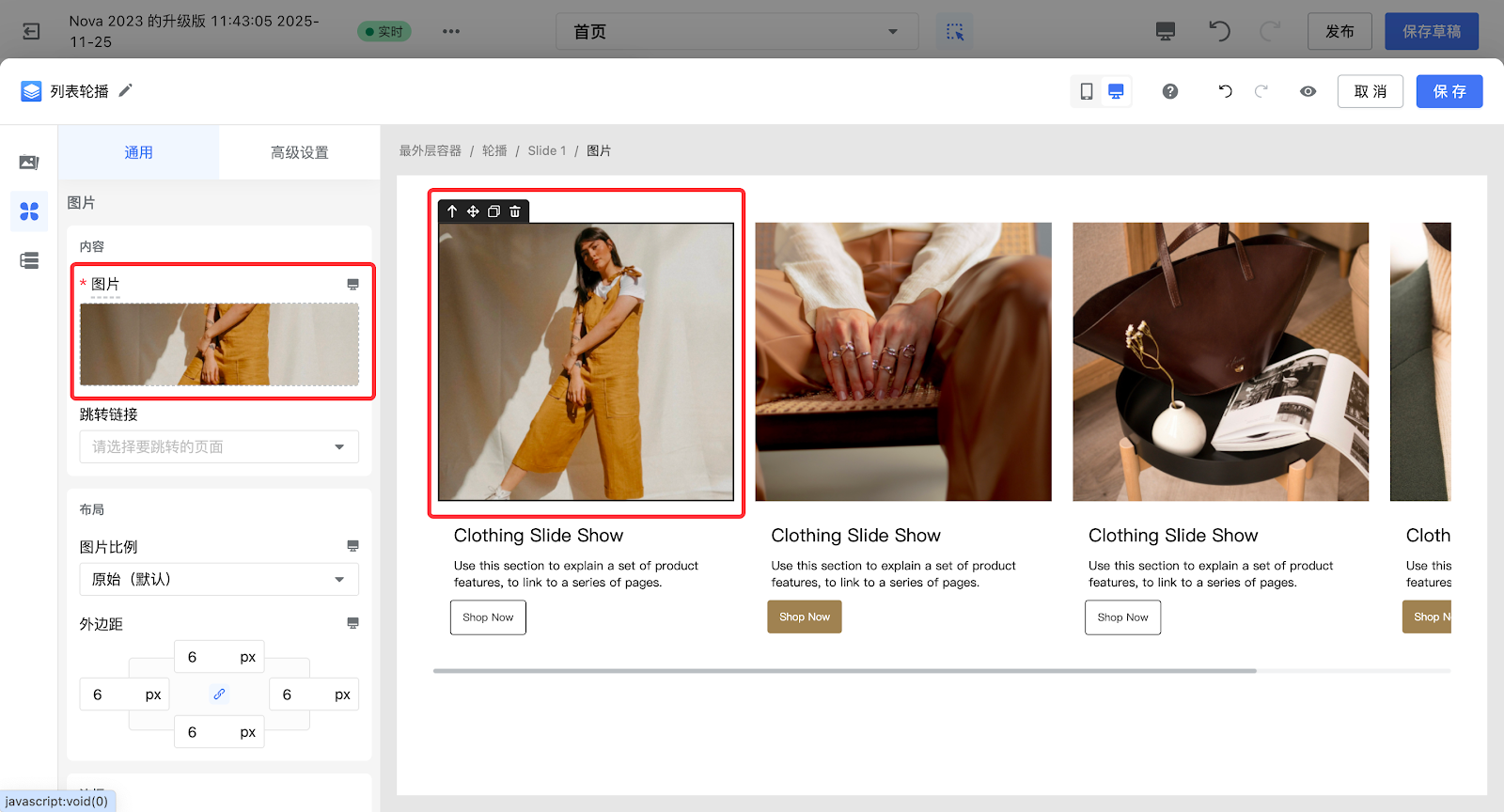Click the move handle on selected image toolbar

[473, 211]
